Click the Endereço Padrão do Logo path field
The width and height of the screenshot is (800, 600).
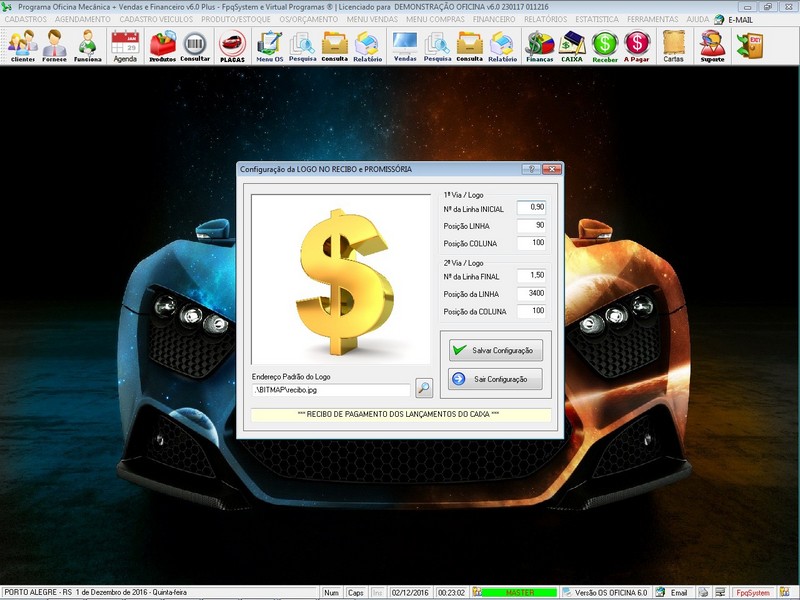[x=331, y=390]
